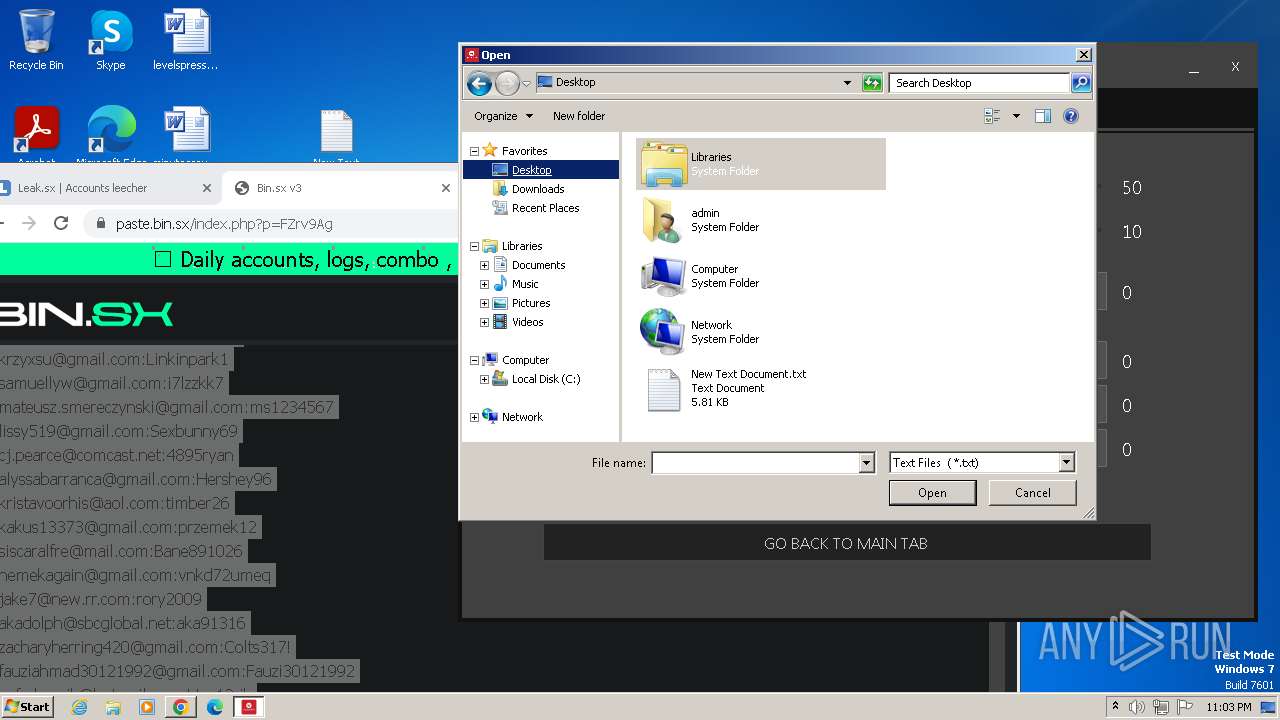Viewport: 1280px width, 720px height.
Task: Toggle the preview pane icon
Action: (1043, 116)
